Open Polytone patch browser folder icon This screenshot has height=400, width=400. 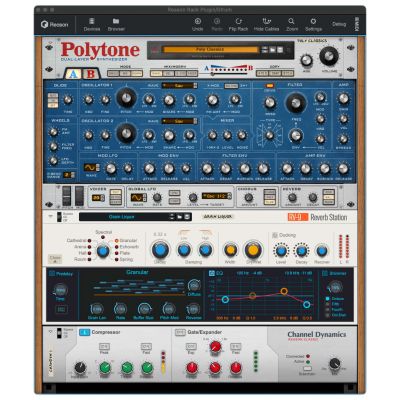[x=273, y=50]
